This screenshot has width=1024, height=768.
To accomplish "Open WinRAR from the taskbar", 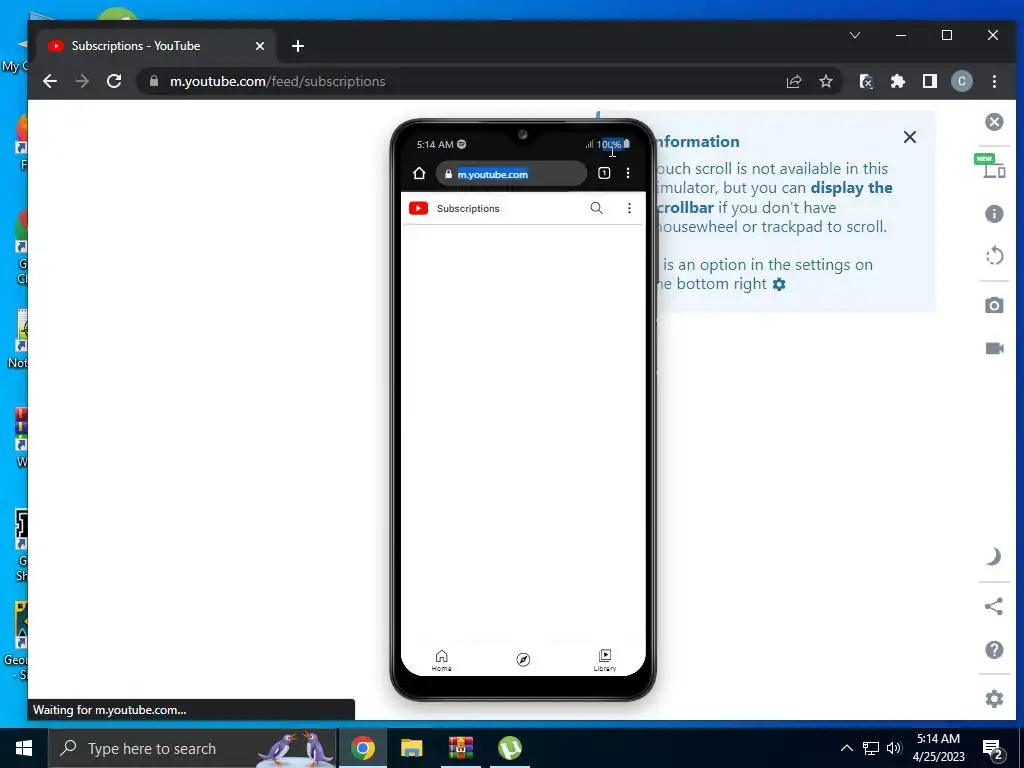I will (460, 748).
